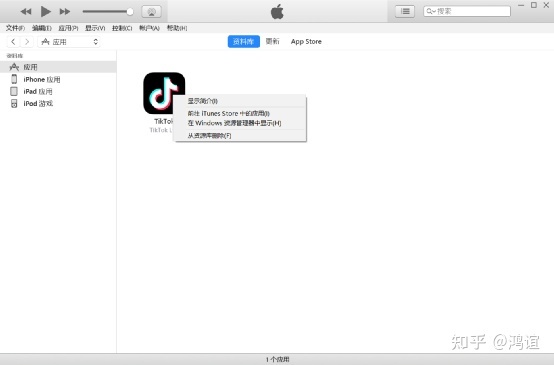
Task: Click the 1 个应用 status bar text
Action: tap(277, 359)
